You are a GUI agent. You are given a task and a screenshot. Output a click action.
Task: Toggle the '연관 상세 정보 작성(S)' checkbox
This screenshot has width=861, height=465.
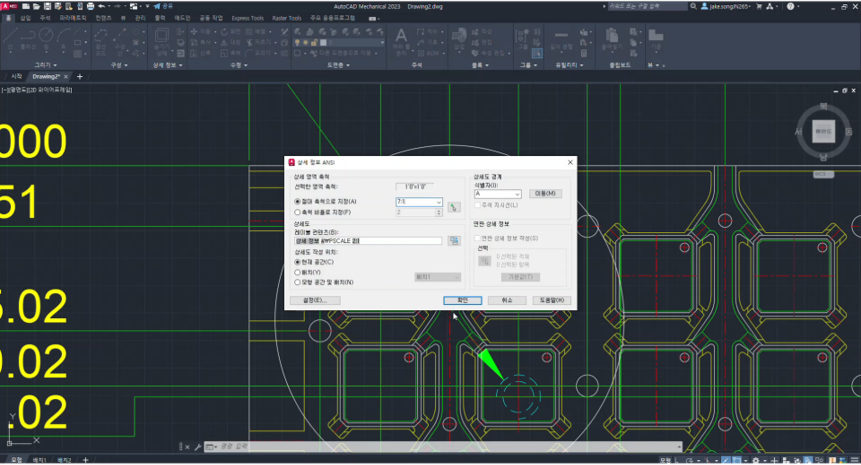click(478, 238)
